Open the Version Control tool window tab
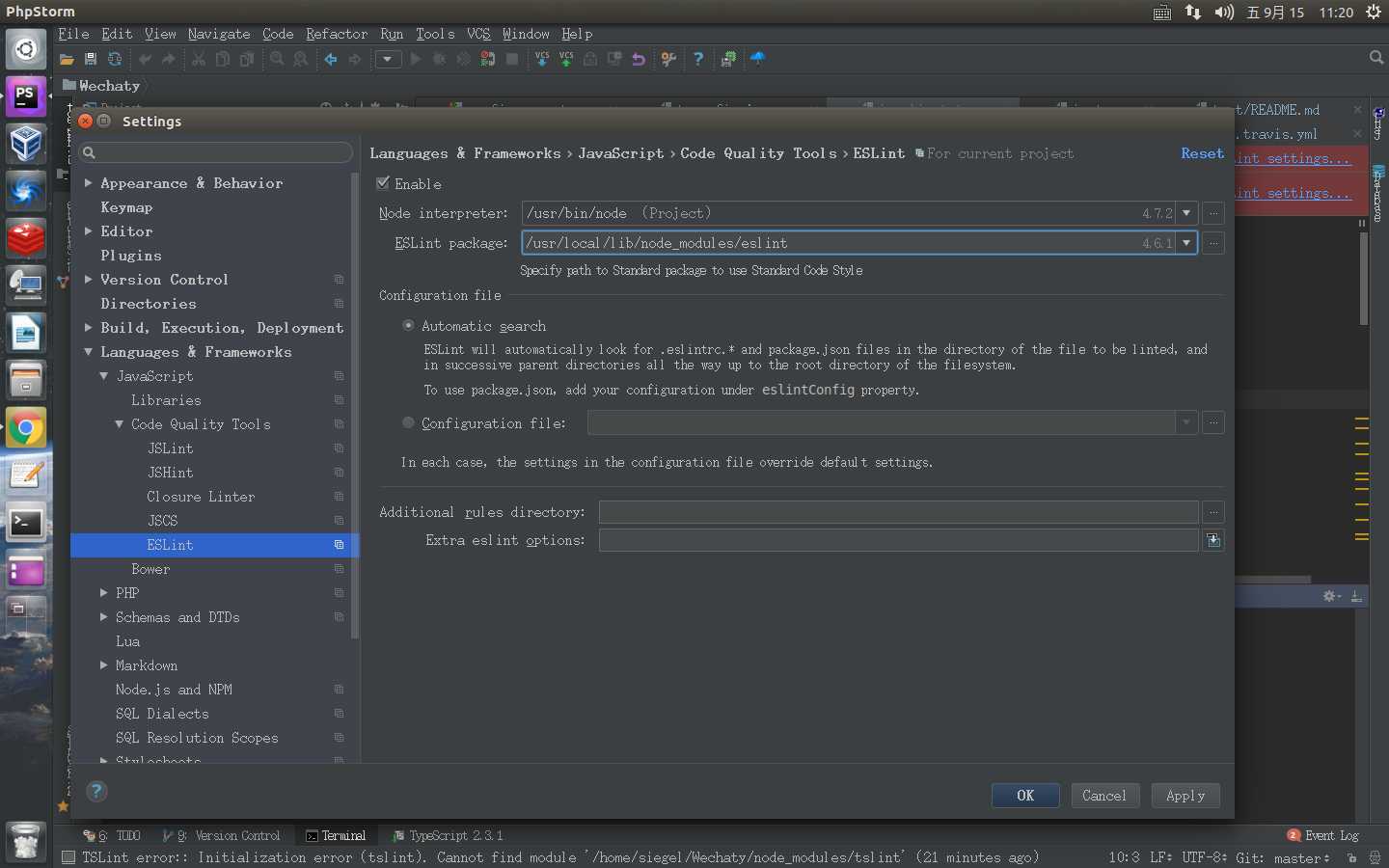This screenshot has width=1389, height=868. pyautogui.click(x=223, y=836)
